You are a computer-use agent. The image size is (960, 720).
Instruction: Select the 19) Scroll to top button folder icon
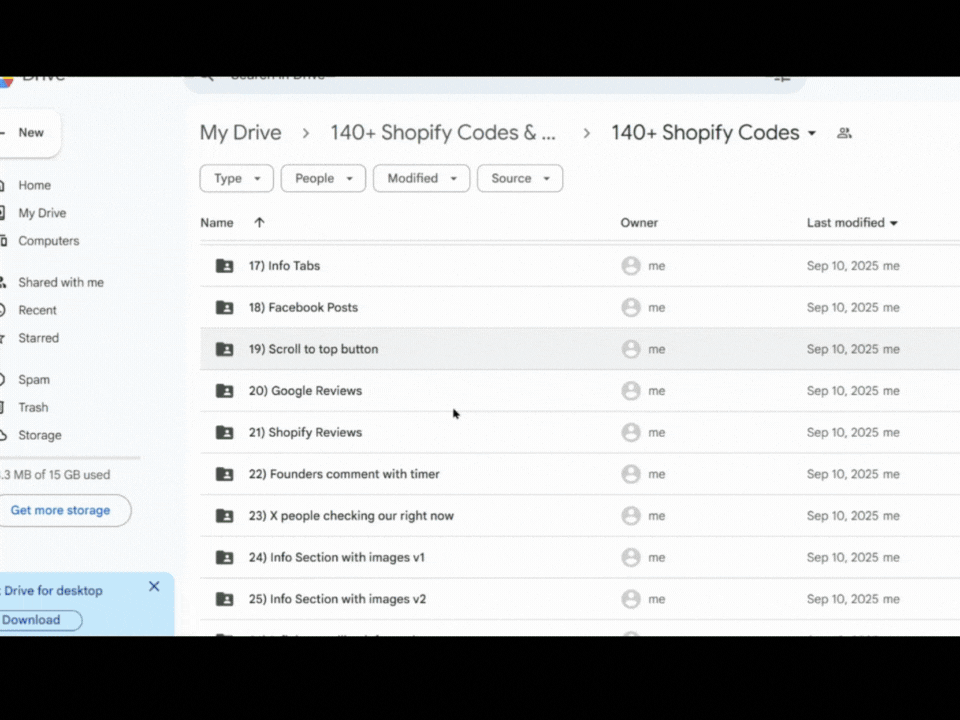point(225,349)
